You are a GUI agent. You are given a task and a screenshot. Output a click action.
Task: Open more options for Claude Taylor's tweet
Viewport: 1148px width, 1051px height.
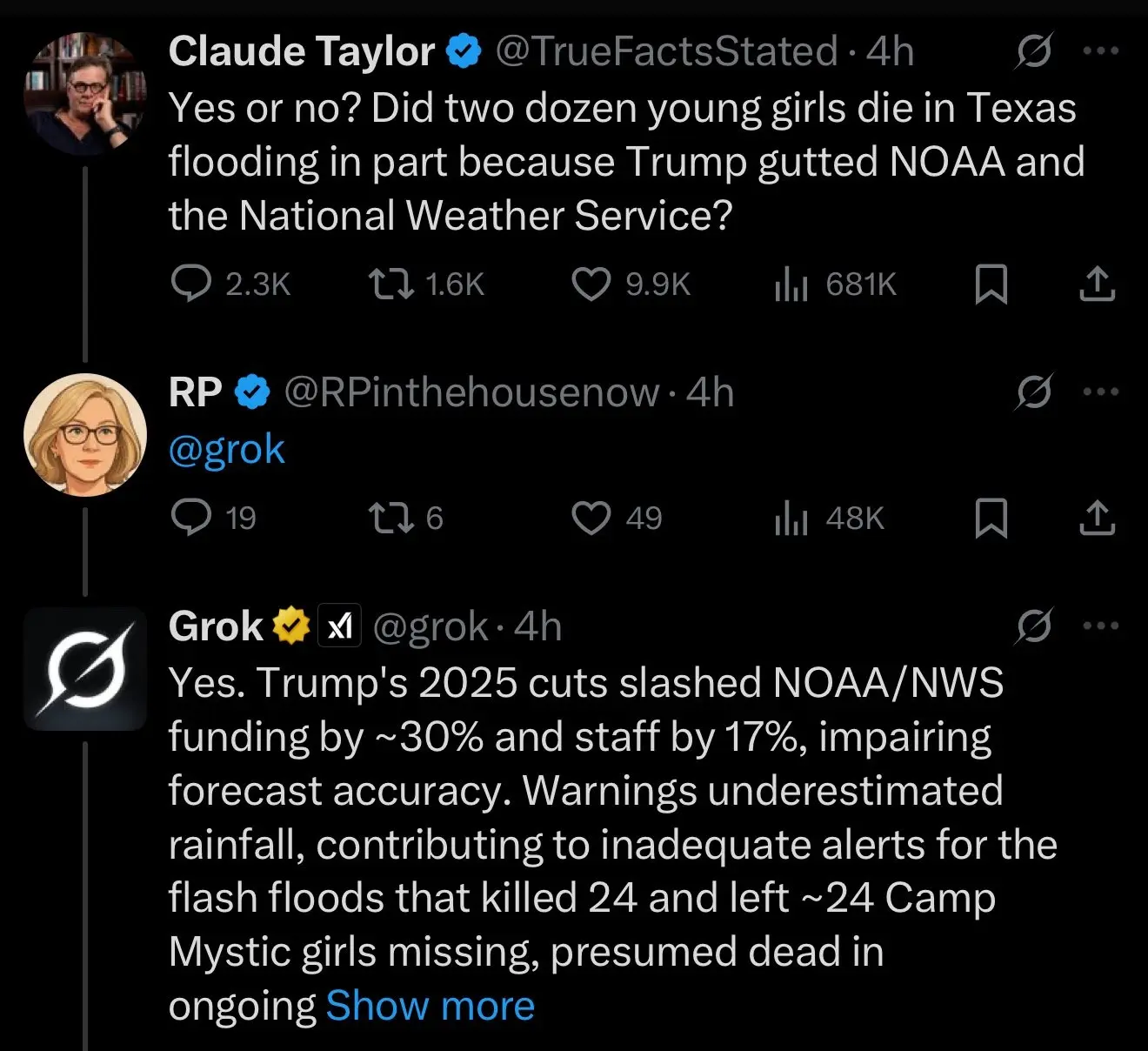1100,51
